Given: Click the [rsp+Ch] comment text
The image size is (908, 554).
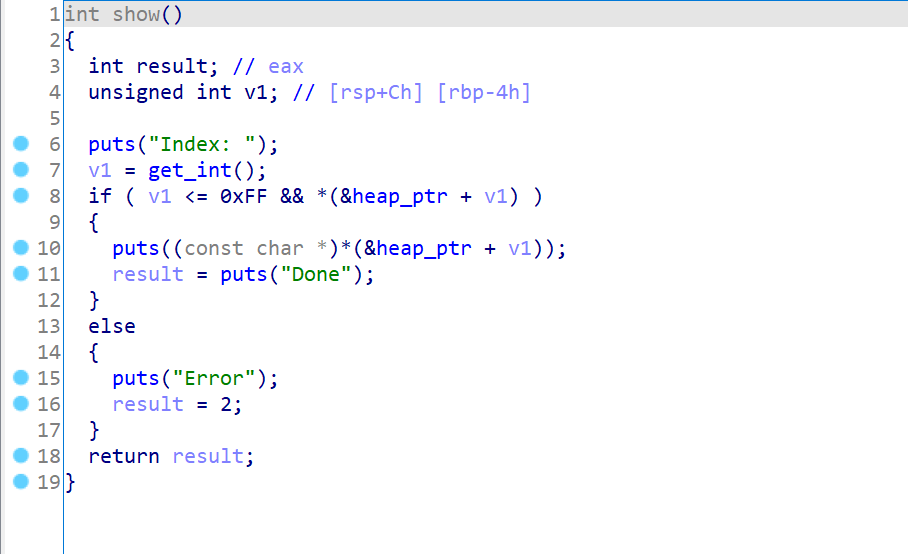Looking at the screenshot, I should 376,93.
